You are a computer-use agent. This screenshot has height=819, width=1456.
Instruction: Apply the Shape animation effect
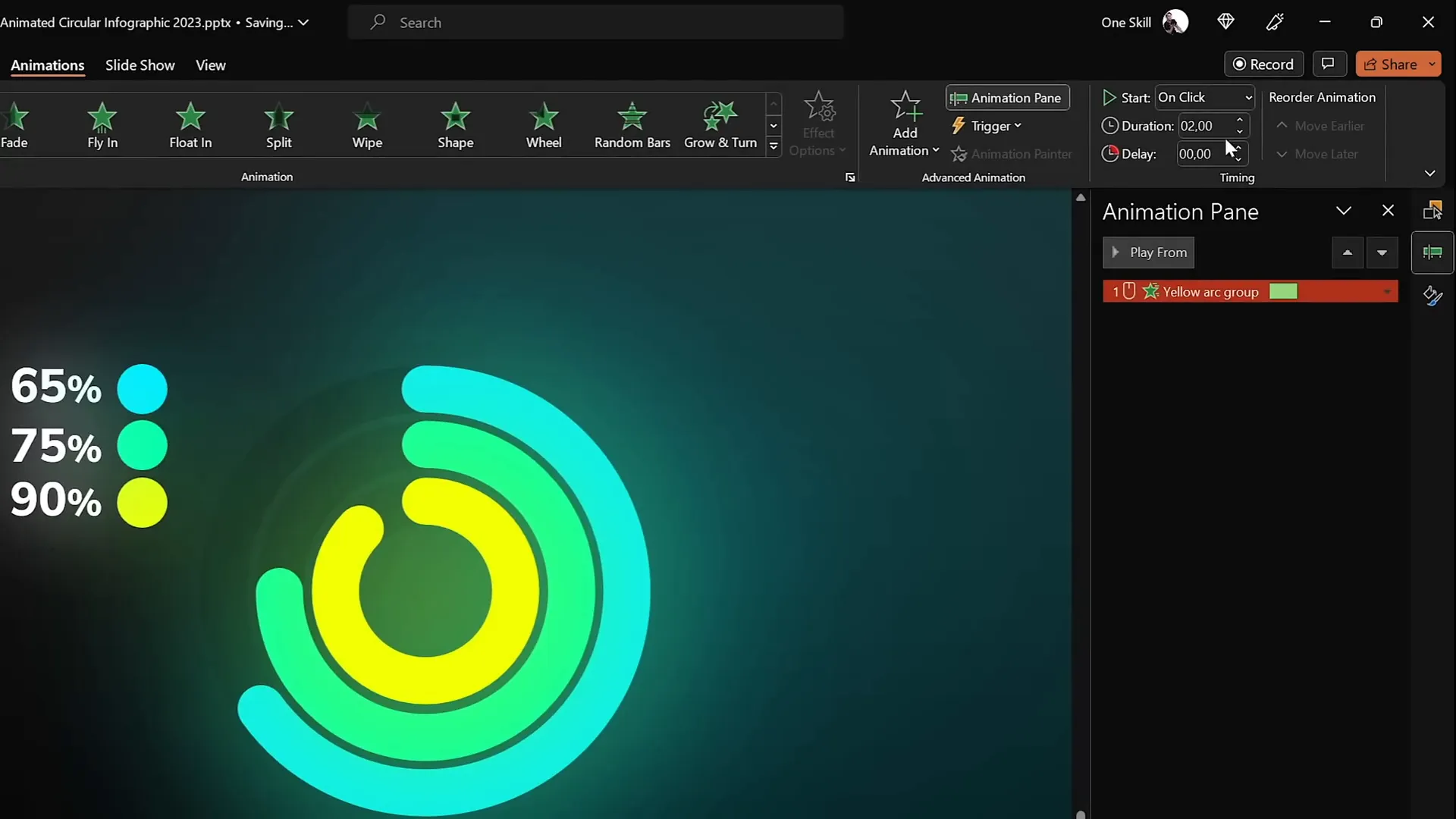(x=455, y=126)
